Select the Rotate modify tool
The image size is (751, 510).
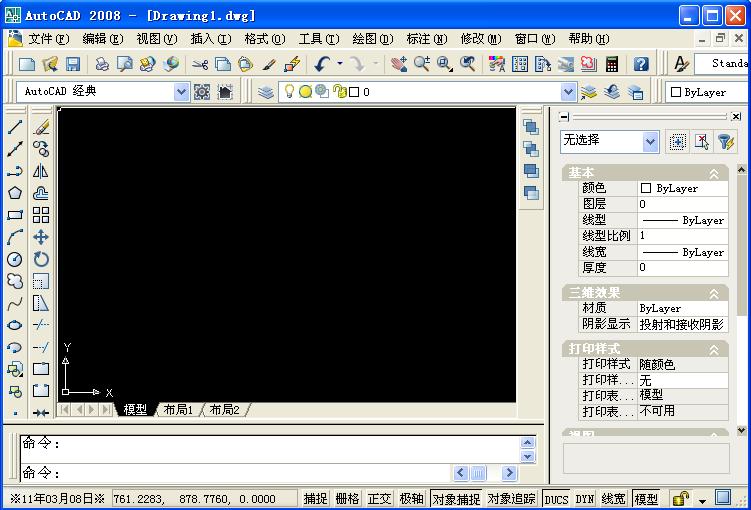tap(41, 259)
